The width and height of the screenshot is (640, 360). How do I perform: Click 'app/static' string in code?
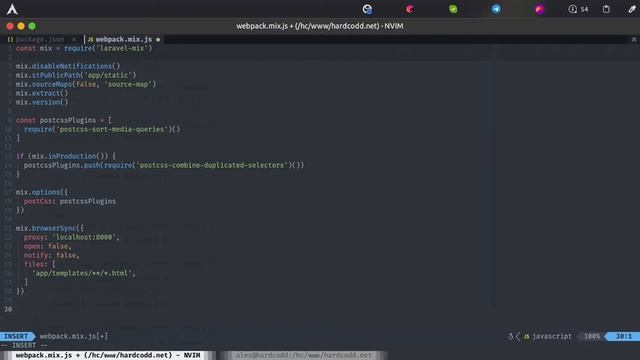click(x=108, y=75)
